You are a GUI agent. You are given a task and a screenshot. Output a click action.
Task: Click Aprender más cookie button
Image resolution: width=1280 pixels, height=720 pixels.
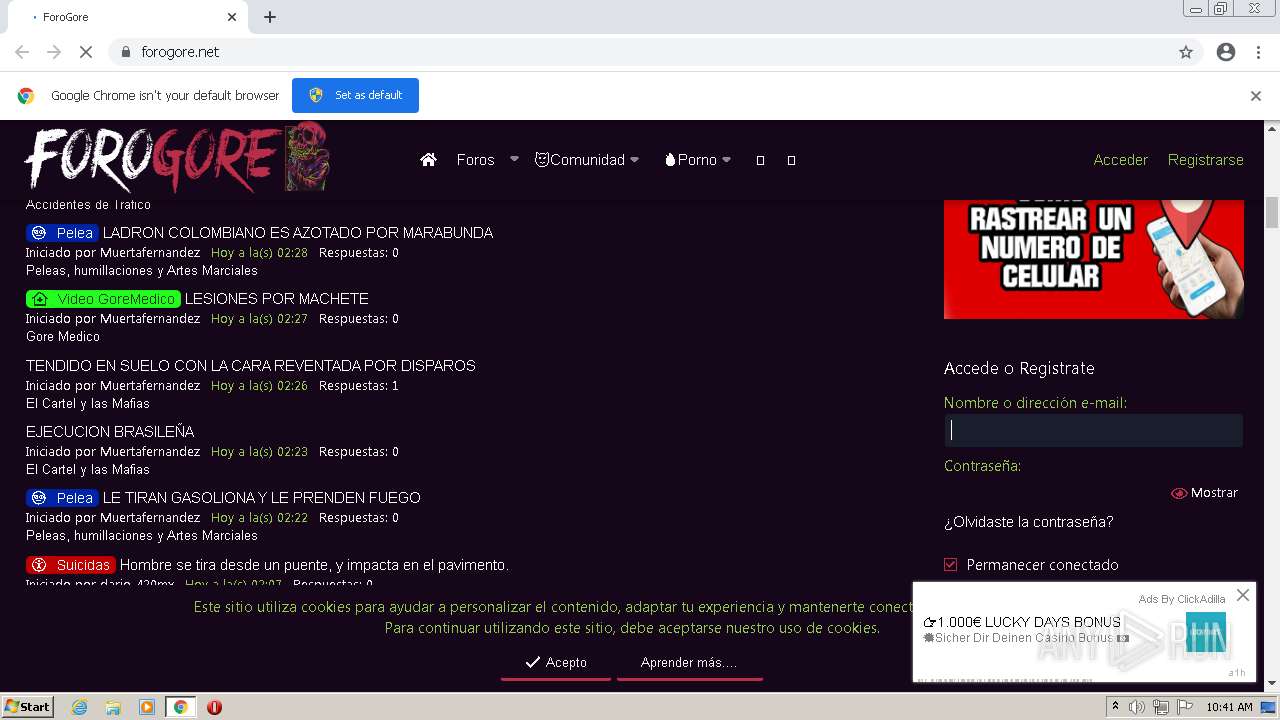689,663
